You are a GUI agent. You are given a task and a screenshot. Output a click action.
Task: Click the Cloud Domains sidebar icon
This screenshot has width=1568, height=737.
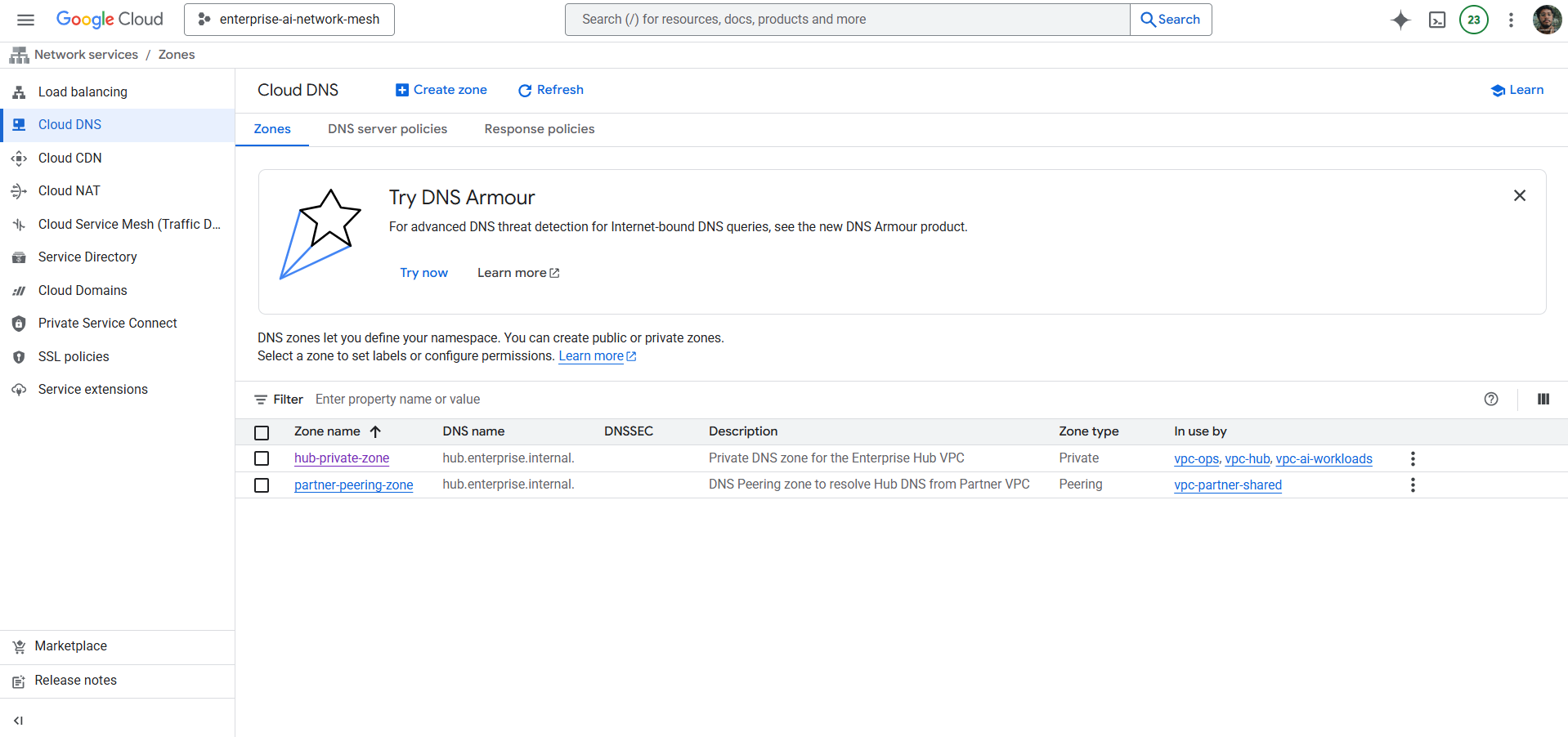19,291
